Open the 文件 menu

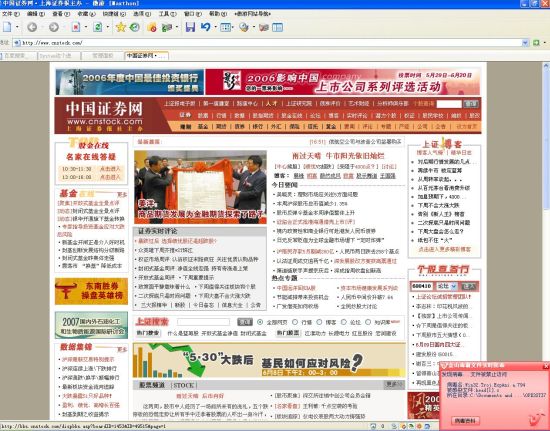pyautogui.click(x=11, y=14)
